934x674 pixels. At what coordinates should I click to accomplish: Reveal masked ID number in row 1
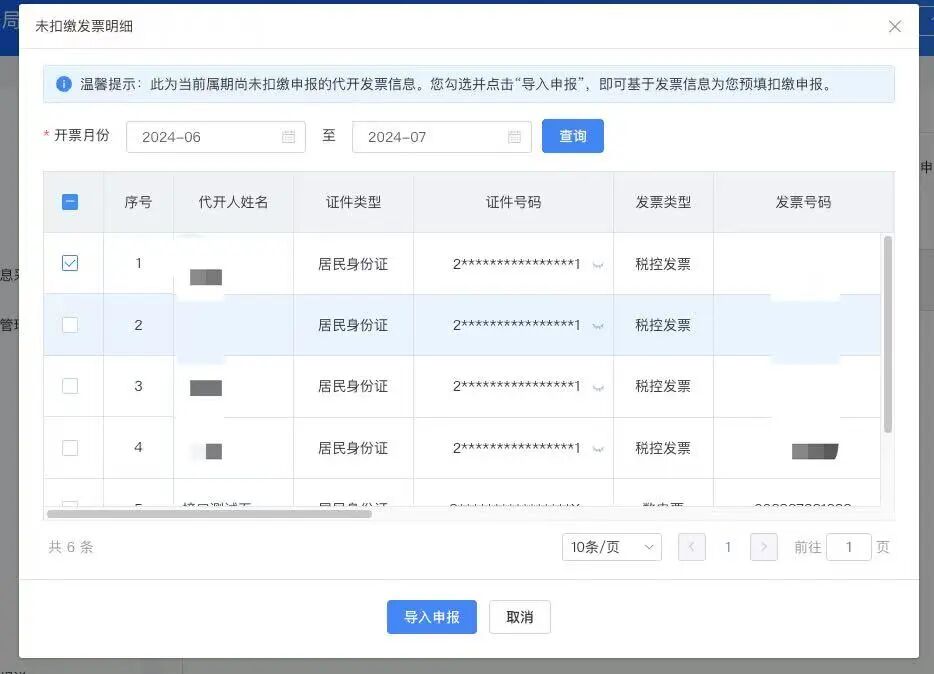598,265
